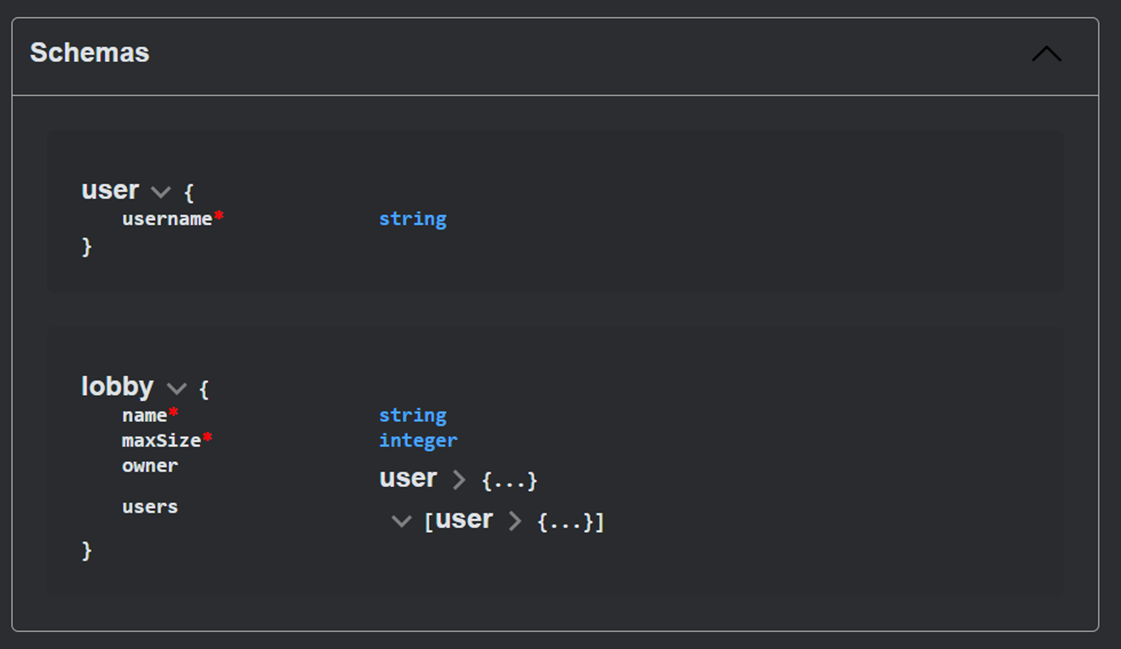Collapse the user schema chevron
This screenshot has height=649, width=1121.
(x=160, y=192)
